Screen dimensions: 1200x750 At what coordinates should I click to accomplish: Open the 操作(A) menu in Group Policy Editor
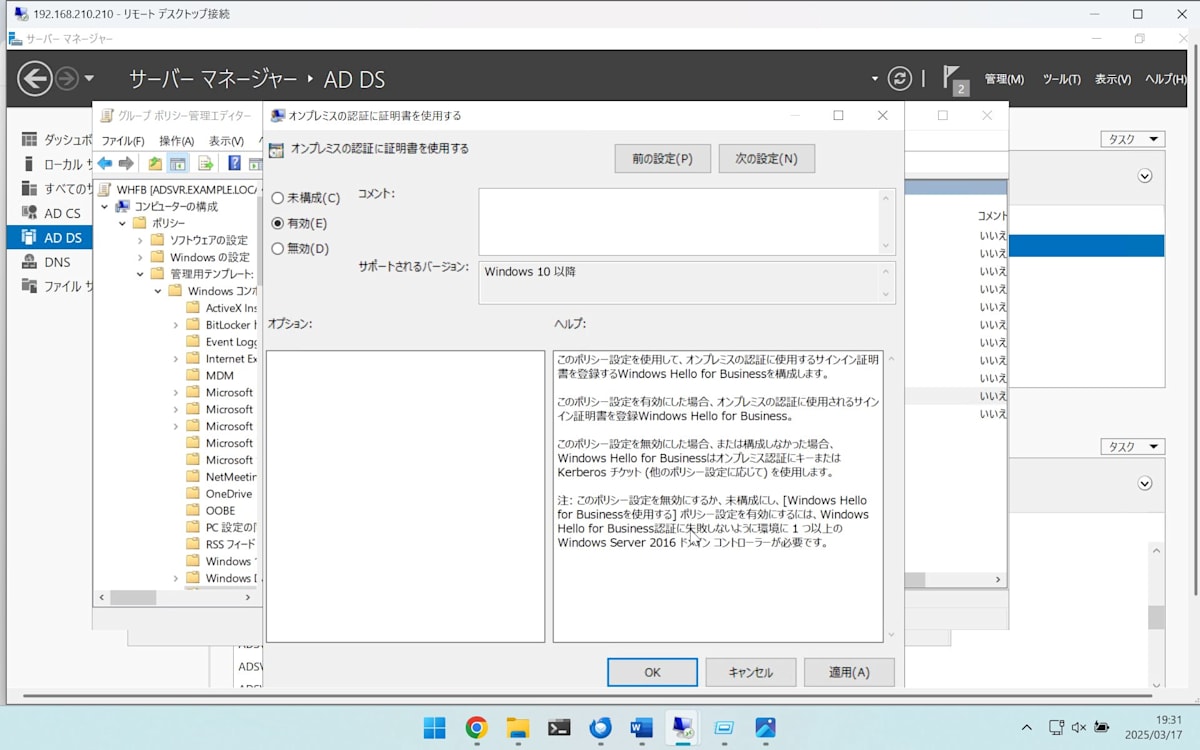tap(179, 141)
